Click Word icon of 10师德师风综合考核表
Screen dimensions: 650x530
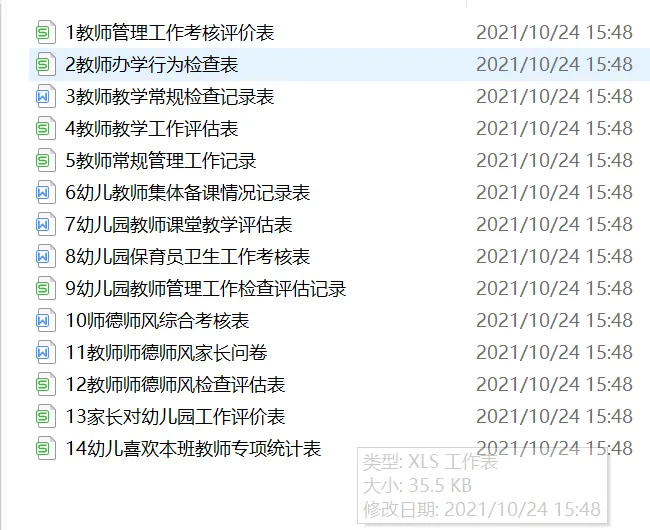pos(46,320)
